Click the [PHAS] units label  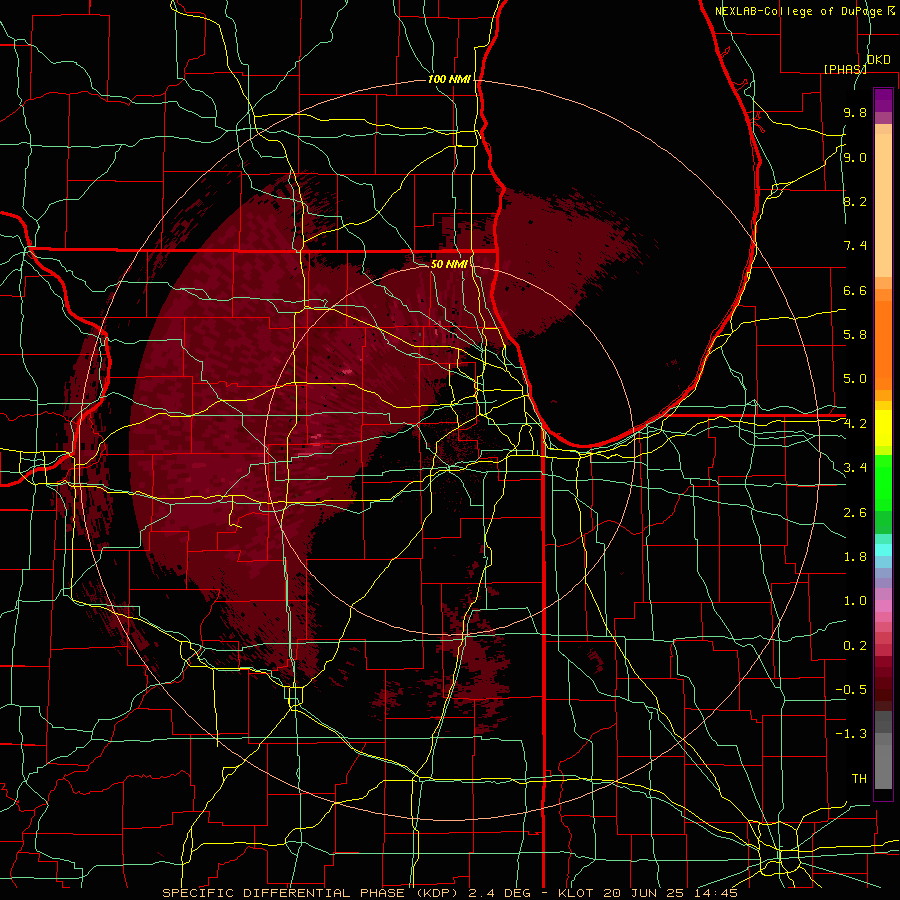[x=845, y=69]
